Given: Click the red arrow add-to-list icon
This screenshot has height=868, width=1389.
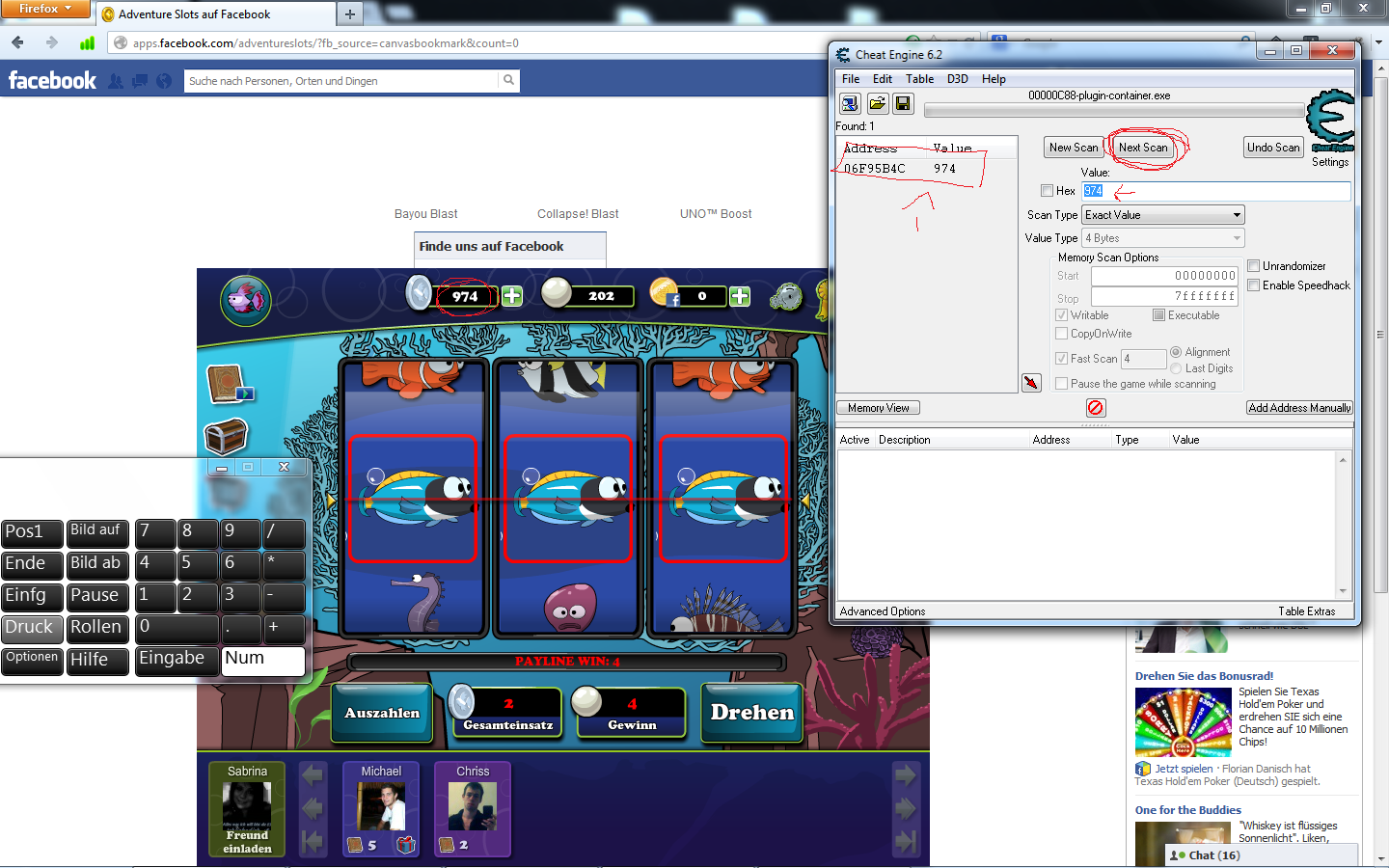Looking at the screenshot, I should tap(1031, 383).
